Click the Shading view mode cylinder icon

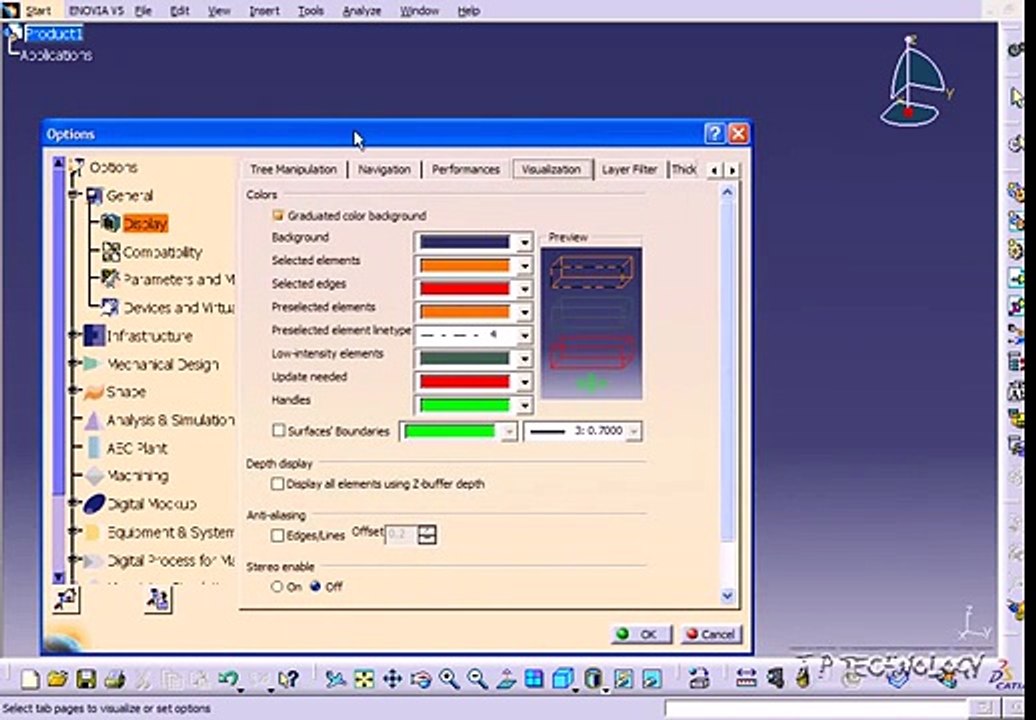593,679
